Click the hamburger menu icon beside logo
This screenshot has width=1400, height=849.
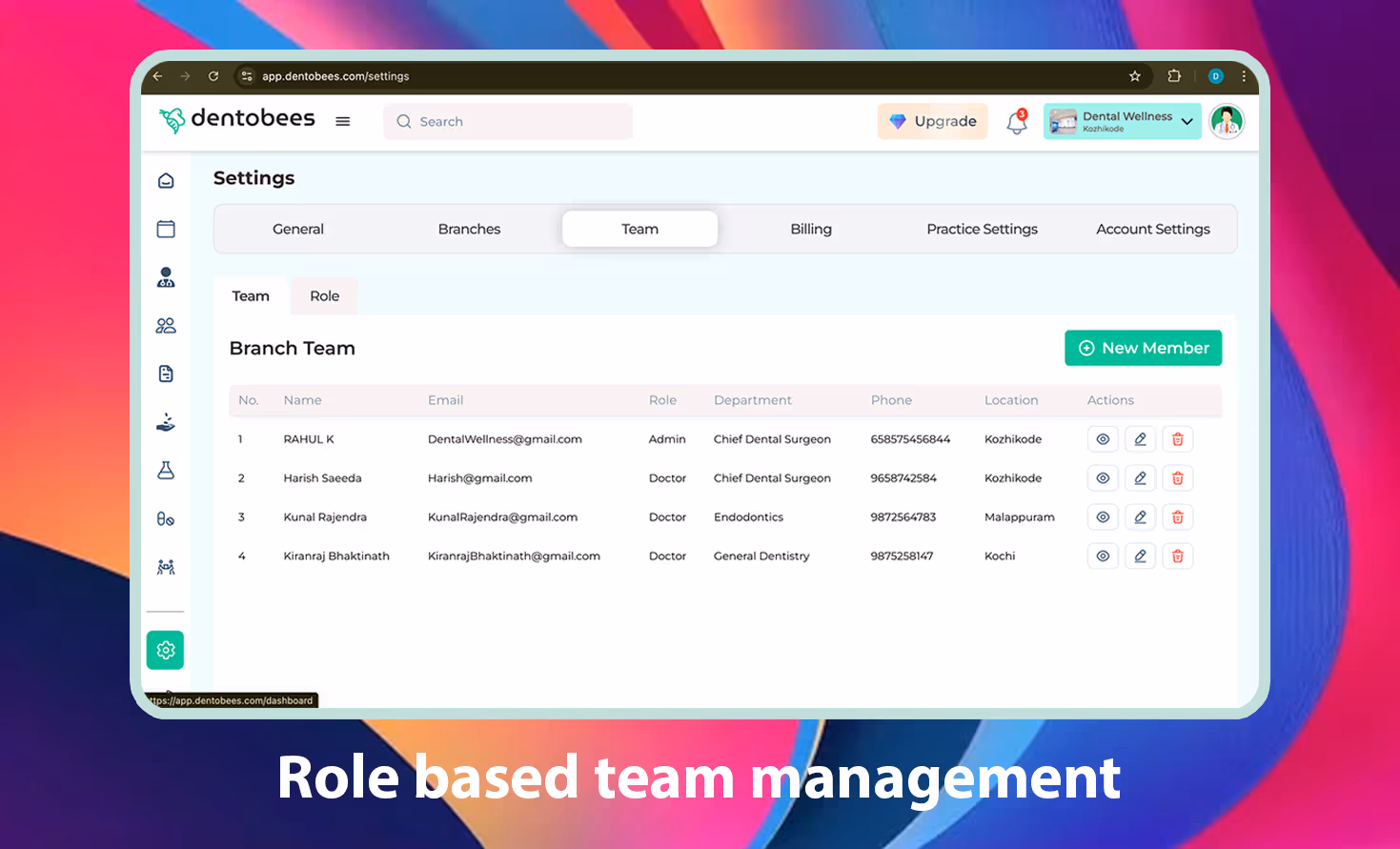pos(343,121)
